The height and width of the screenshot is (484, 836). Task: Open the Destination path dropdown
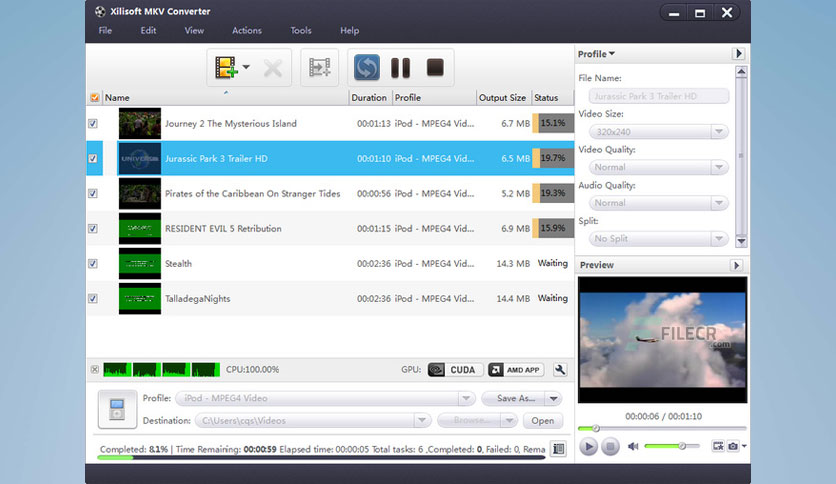422,421
